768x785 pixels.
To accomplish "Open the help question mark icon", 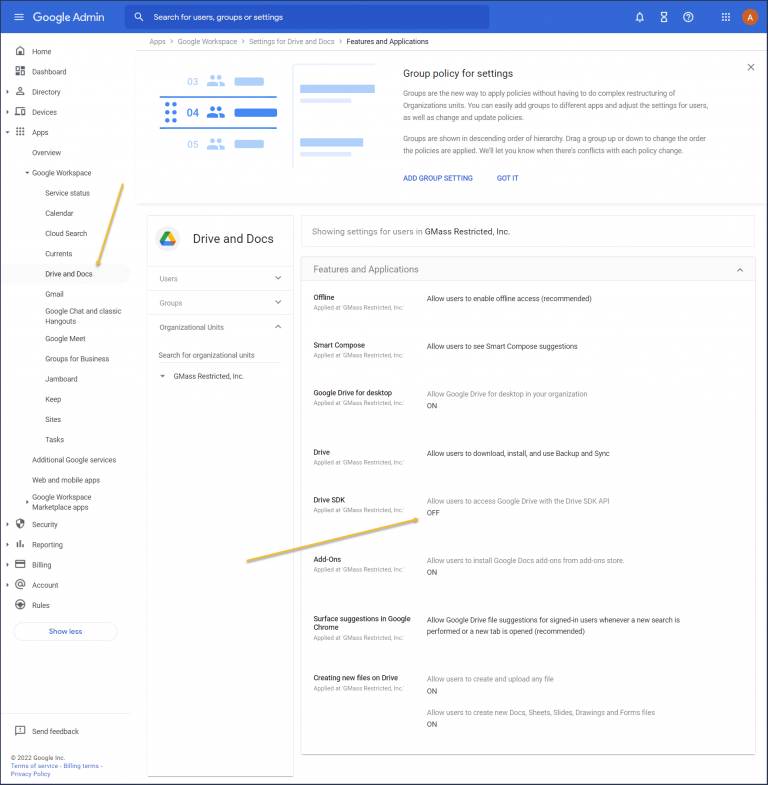I will (x=688, y=18).
